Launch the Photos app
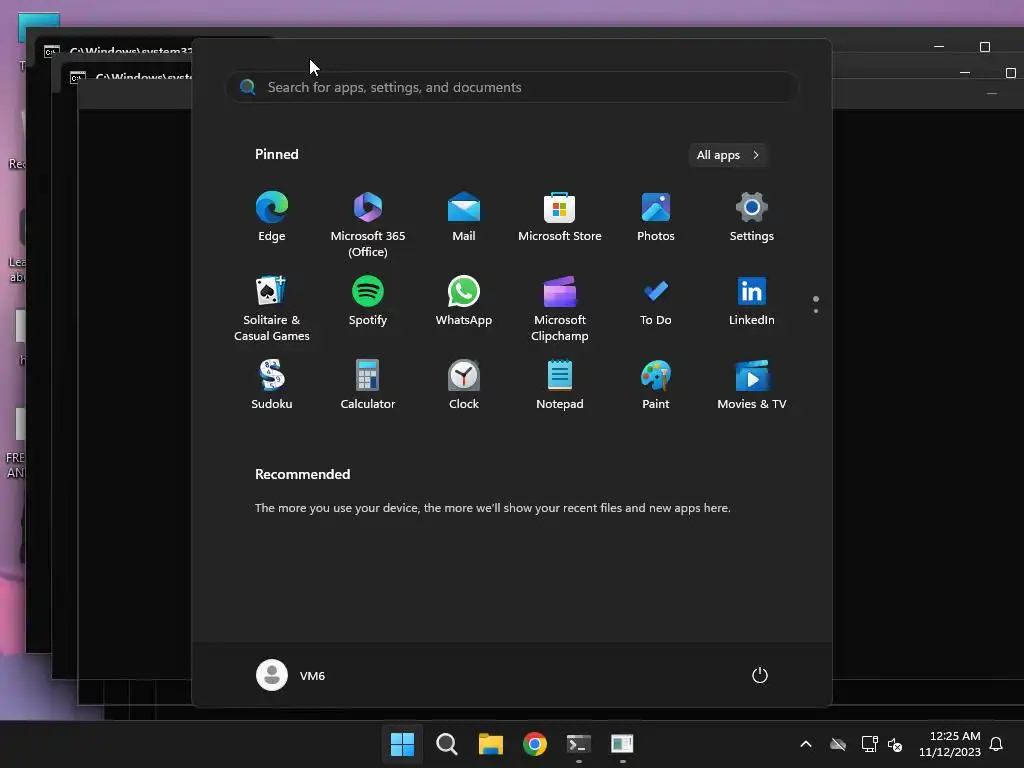1024x768 pixels. point(656,217)
